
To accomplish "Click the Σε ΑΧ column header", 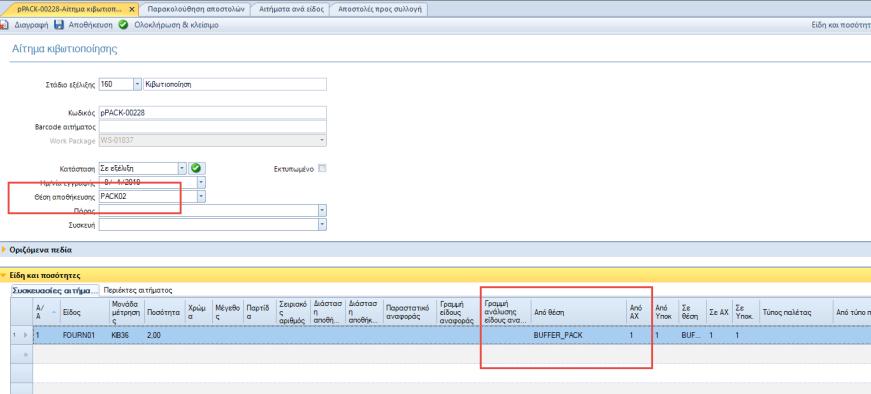I will (x=719, y=312).
